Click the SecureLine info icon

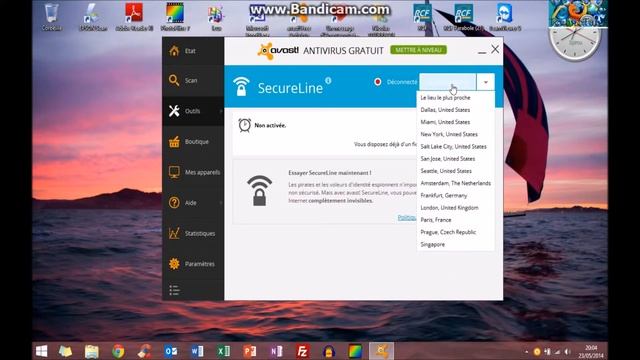pos(328,80)
